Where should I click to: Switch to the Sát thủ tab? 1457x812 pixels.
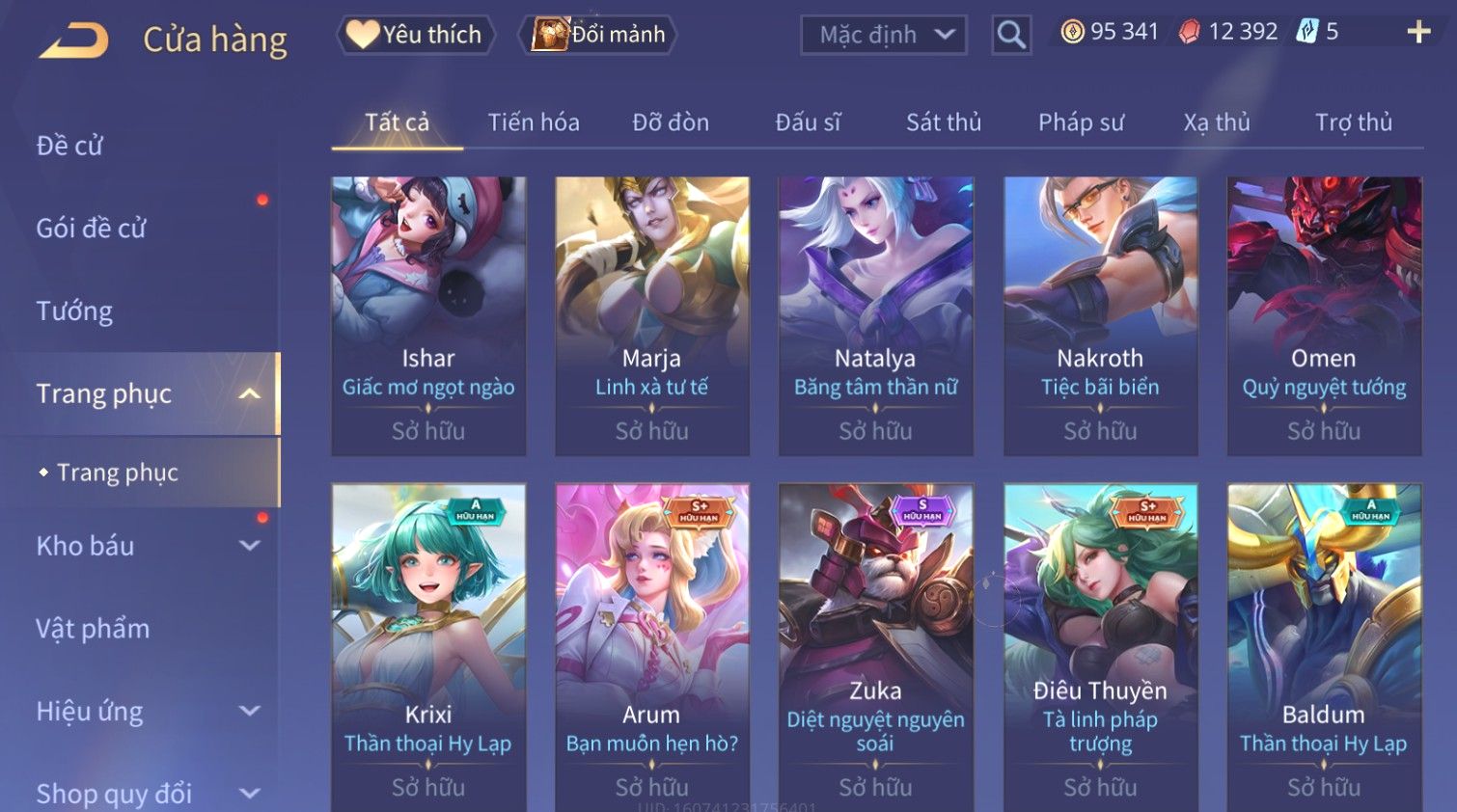[943, 122]
